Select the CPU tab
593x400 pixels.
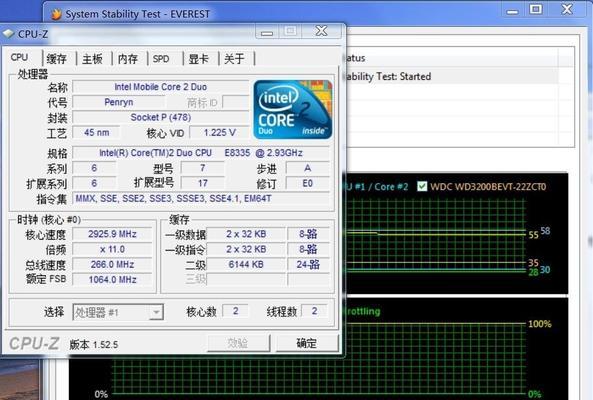tap(20, 57)
